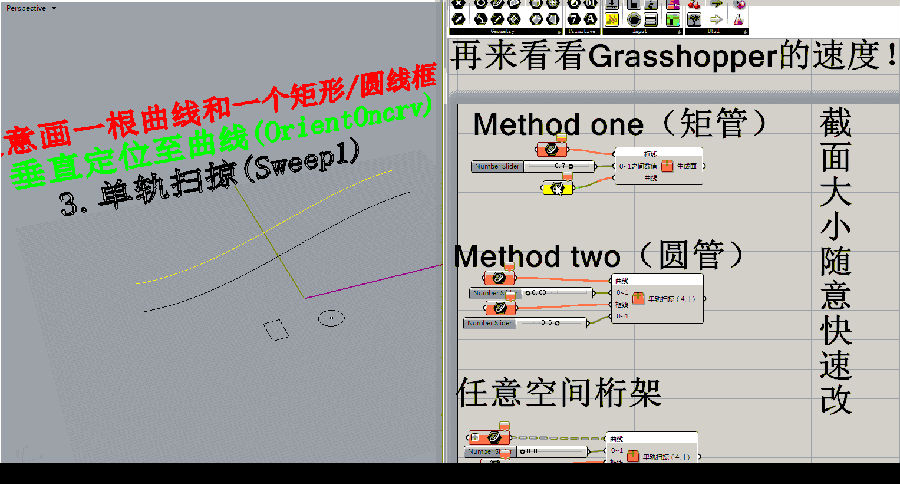
Task: Click the striped list icon in Input panel
Action: pyautogui.click(x=650, y=20)
